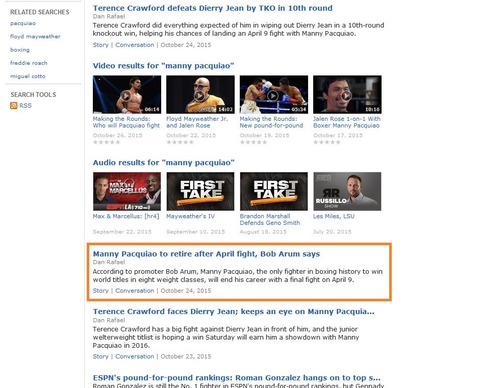Image resolution: width=480 pixels, height=388 pixels.
Task: Open 'Terence Crawford defeats Dierry Jean' headline
Action: coord(213,8)
